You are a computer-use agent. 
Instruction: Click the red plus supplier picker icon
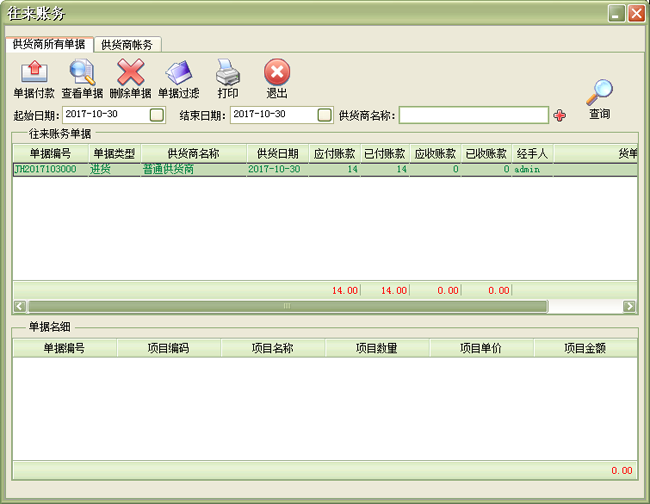click(559, 115)
